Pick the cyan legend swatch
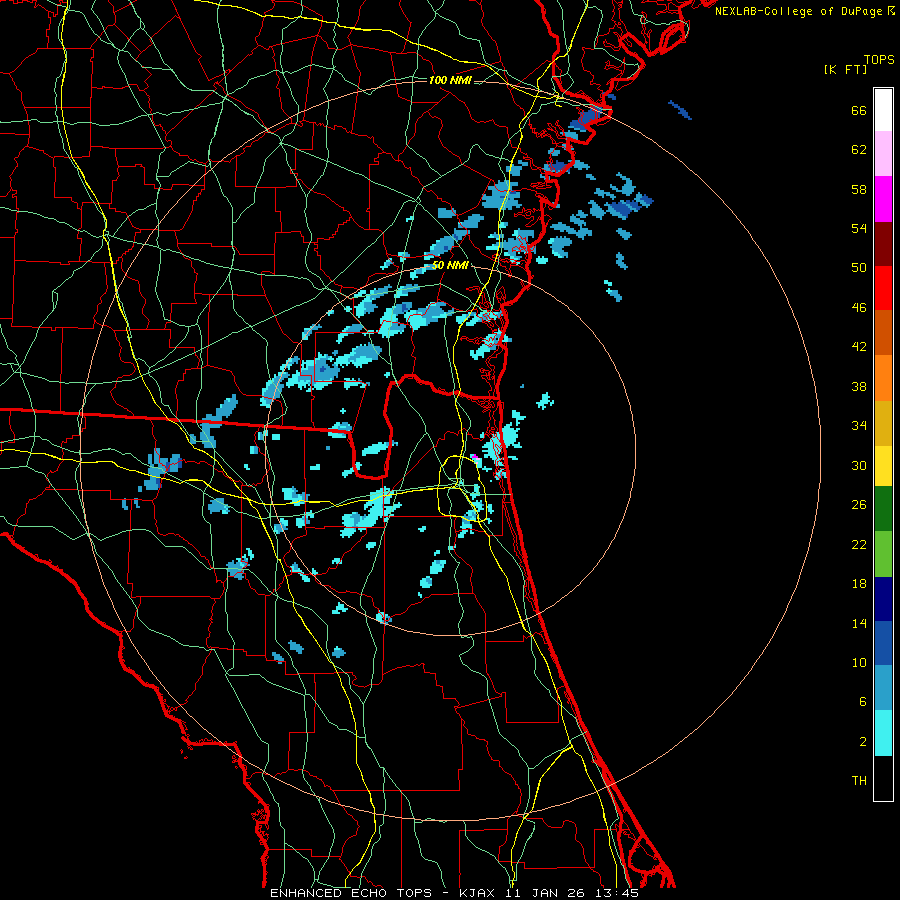 point(883,733)
